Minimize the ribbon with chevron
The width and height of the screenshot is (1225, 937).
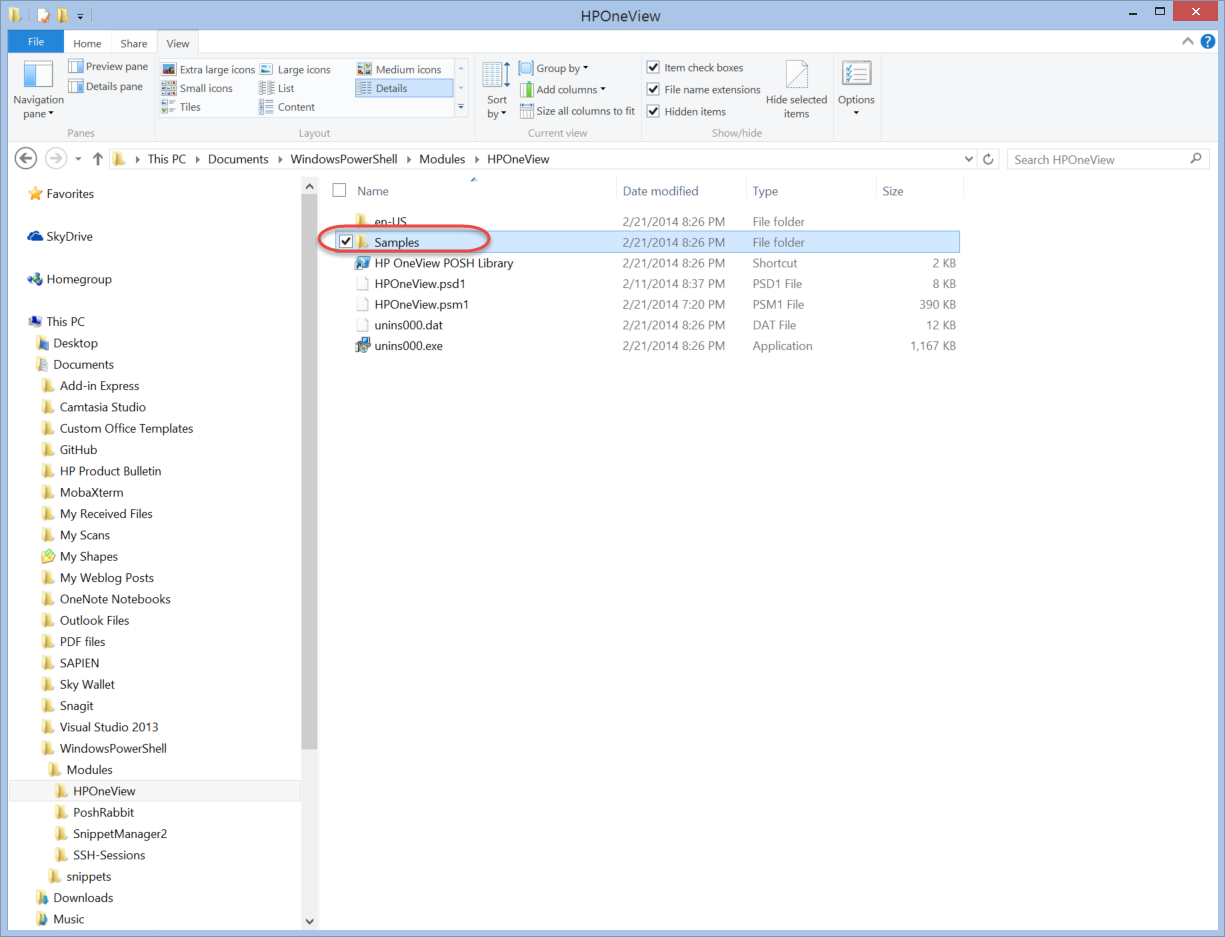1188,42
